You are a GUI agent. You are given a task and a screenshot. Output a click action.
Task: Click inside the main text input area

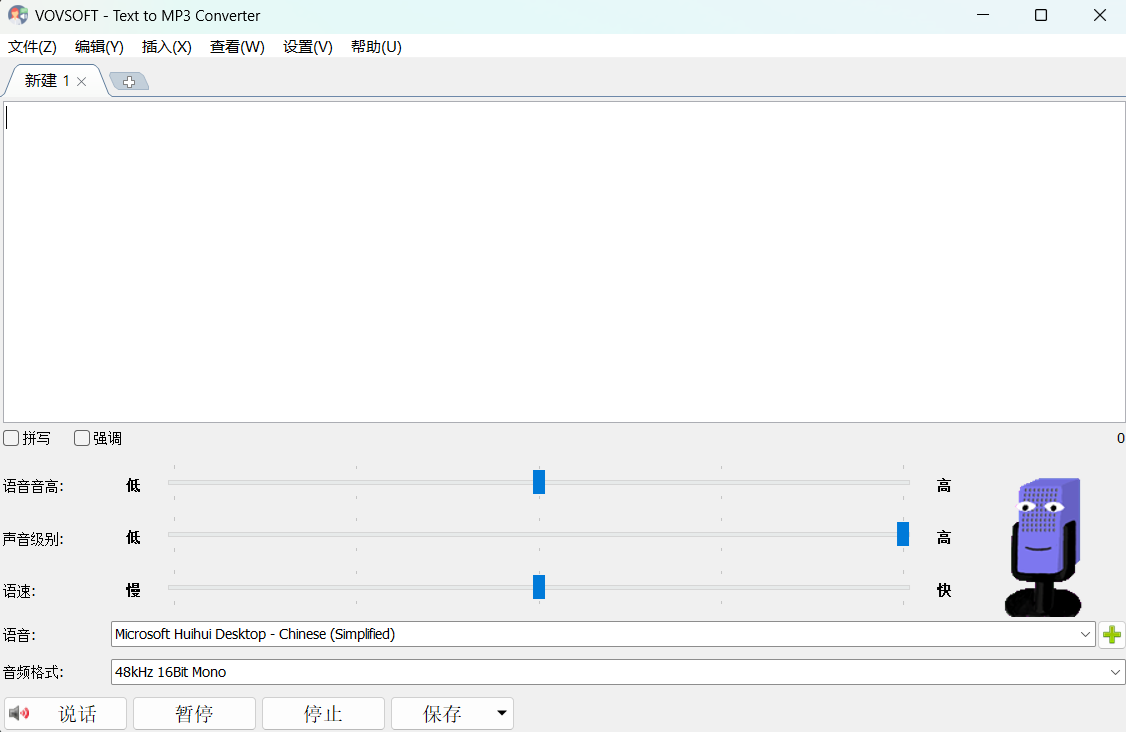point(563,260)
